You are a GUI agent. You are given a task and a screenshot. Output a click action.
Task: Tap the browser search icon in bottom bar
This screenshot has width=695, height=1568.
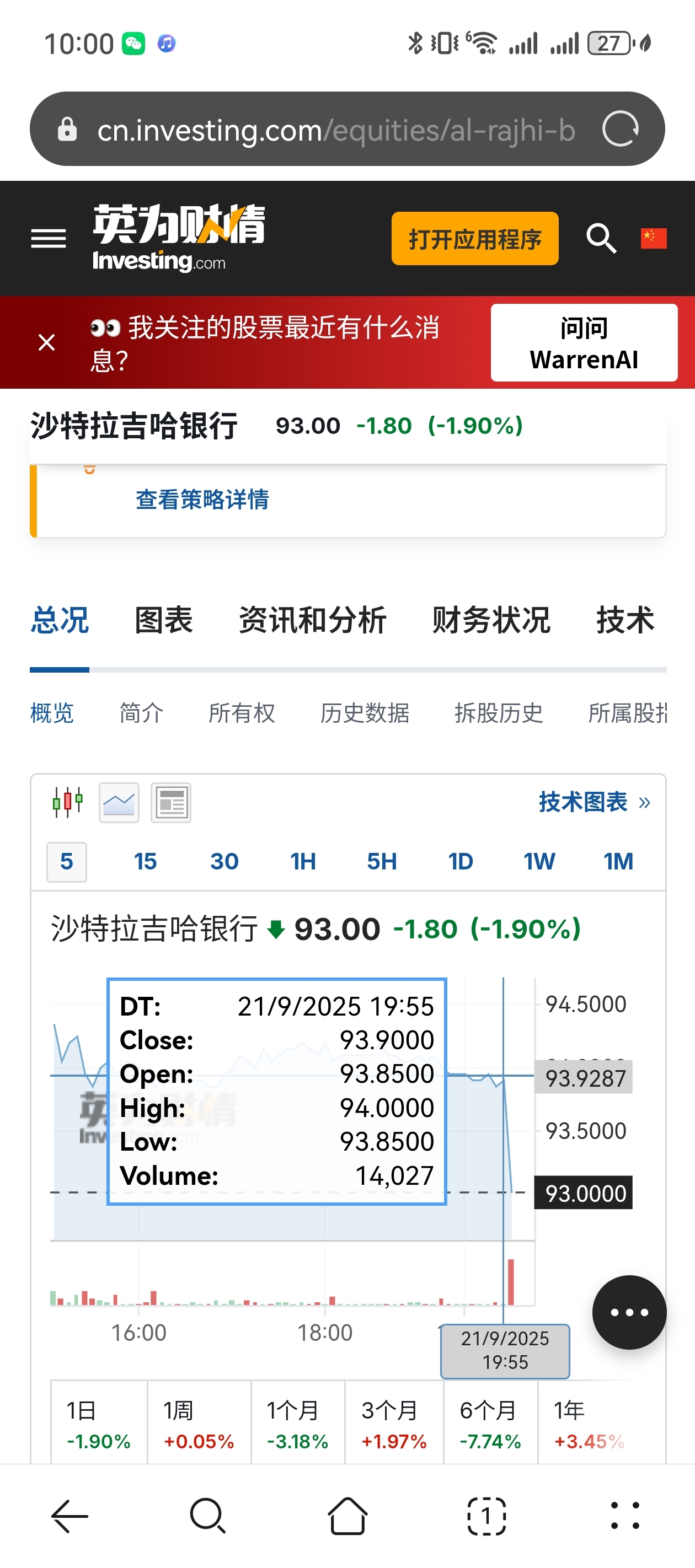click(x=209, y=1515)
